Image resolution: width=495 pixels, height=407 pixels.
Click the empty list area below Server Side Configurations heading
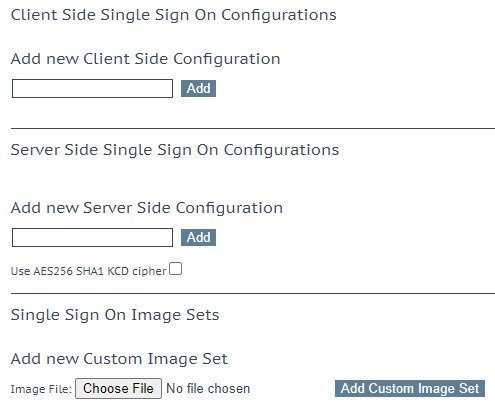point(253,179)
